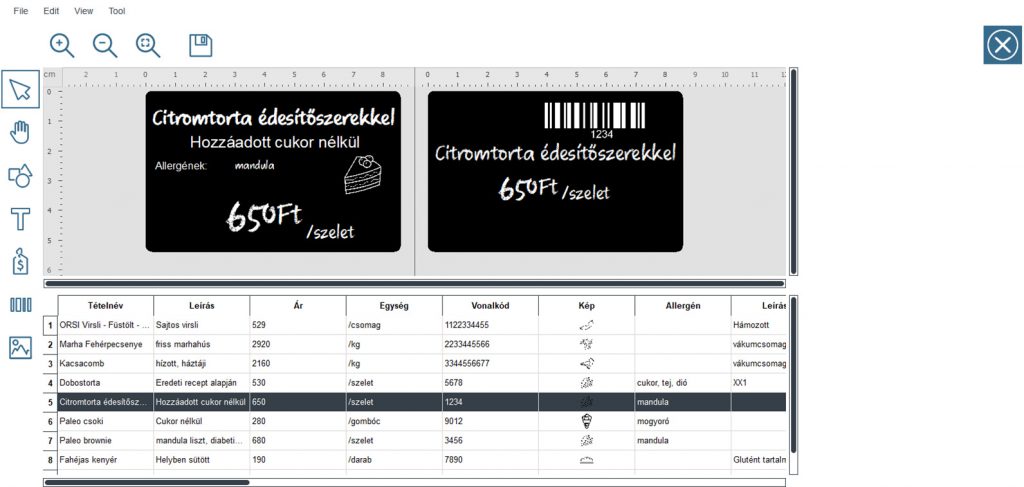Click the table's horizontal scrollbar
Image resolution: width=1024 pixels, height=487 pixels.
coord(147,482)
